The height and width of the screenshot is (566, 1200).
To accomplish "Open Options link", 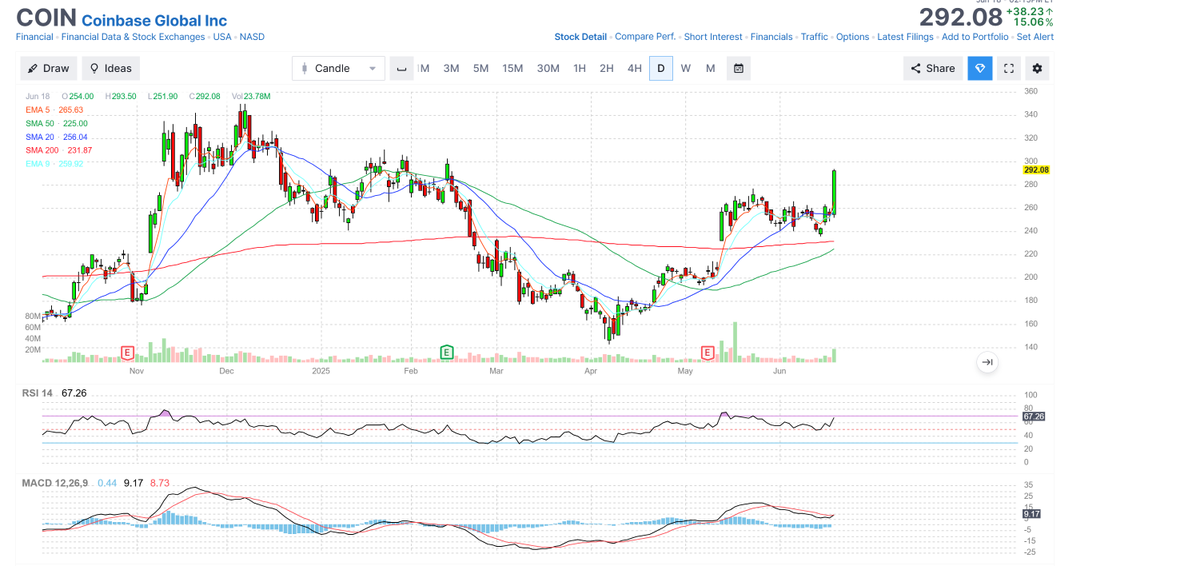I will coord(853,37).
